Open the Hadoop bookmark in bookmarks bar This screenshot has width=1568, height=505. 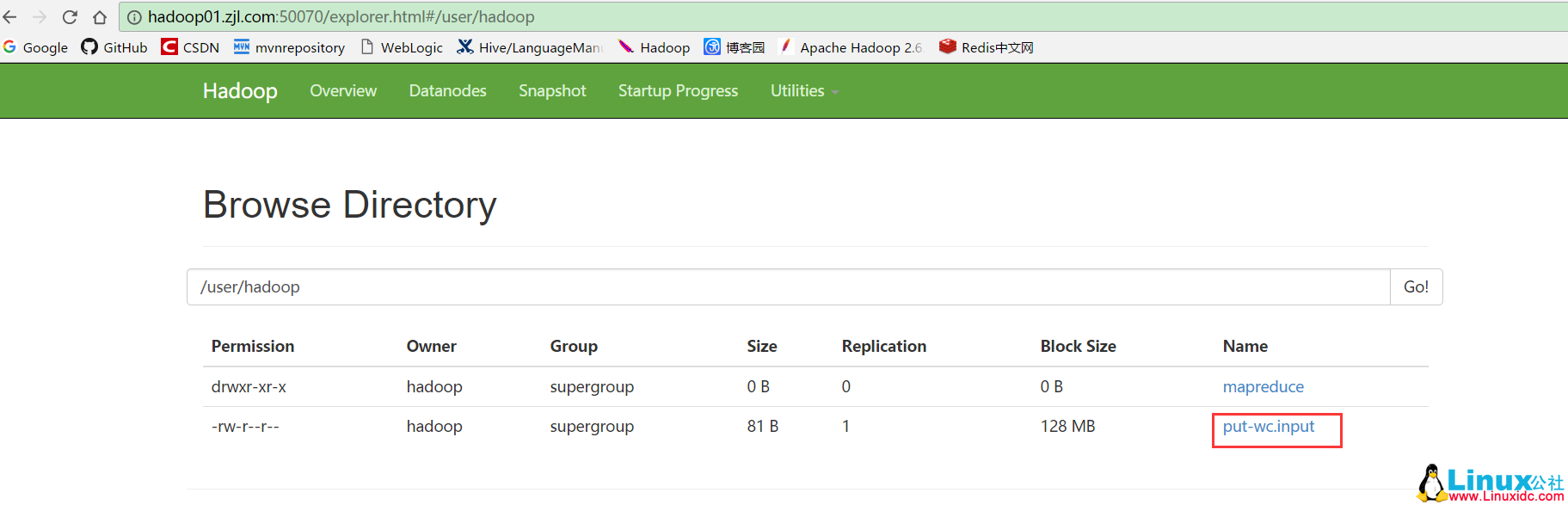pos(654,47)
